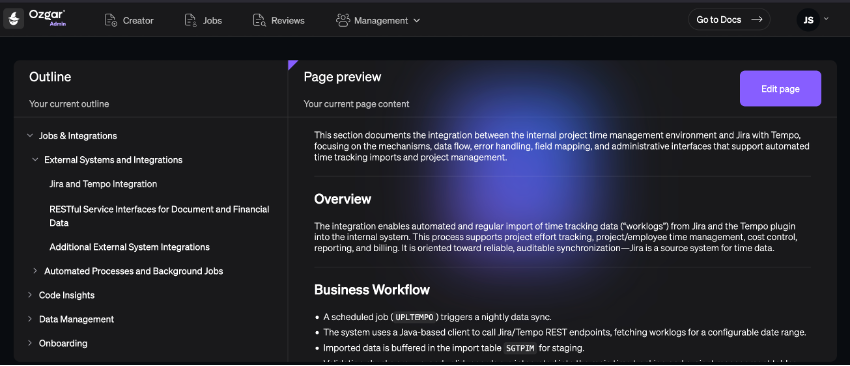
Task: Click the Jobs file icon
Action: [190, 21]
